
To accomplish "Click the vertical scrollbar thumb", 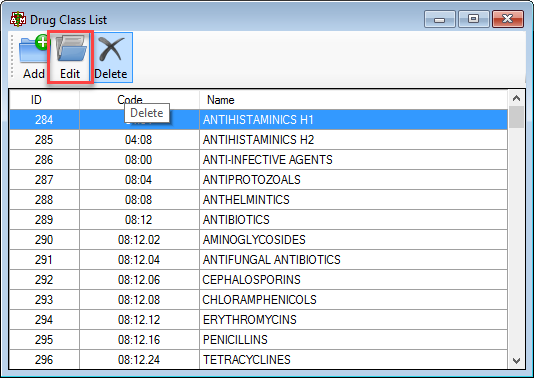I will tap(516, 117).
